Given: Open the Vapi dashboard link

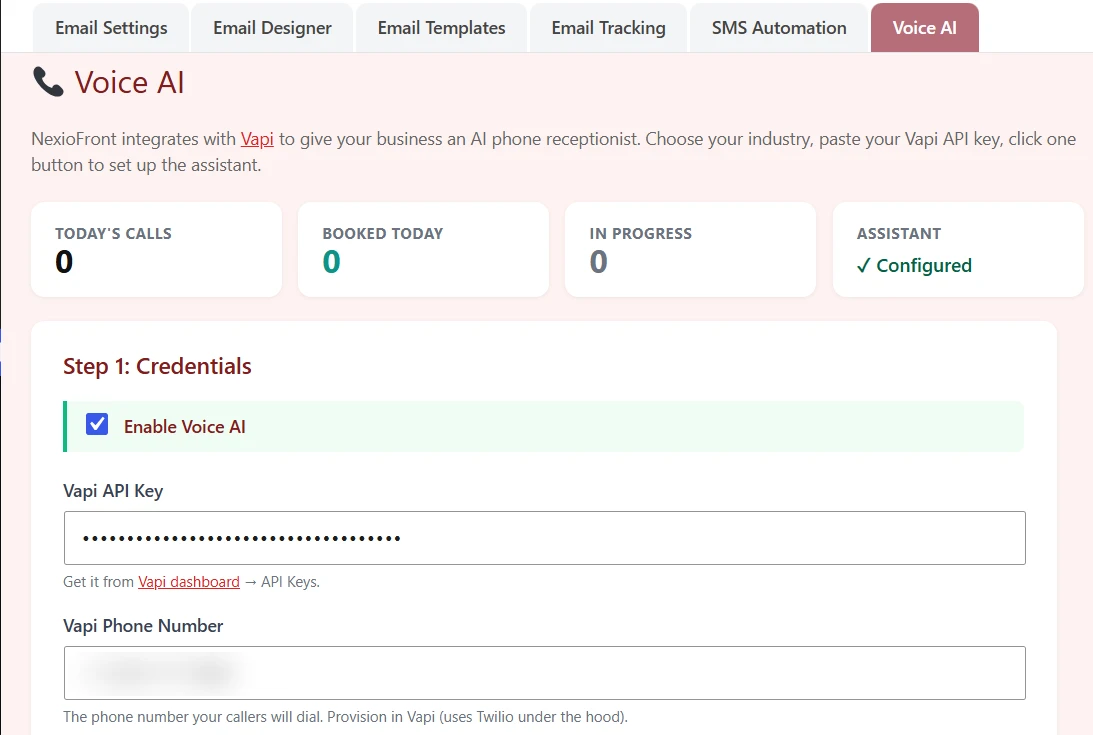Looking at the screenshot, I should tap(189, 582).
